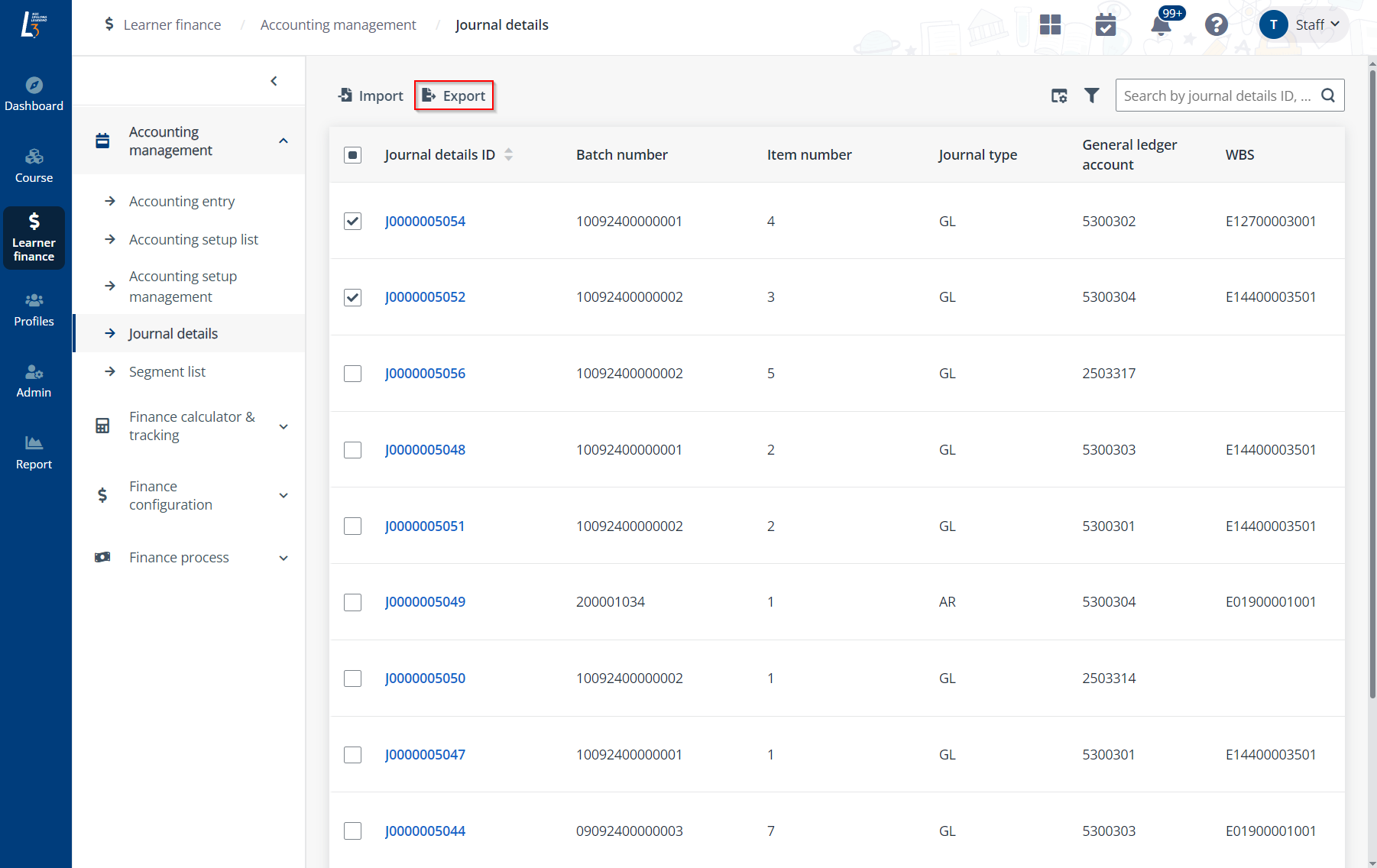Open Accounting entry menu item

click(x=182, y=202)
